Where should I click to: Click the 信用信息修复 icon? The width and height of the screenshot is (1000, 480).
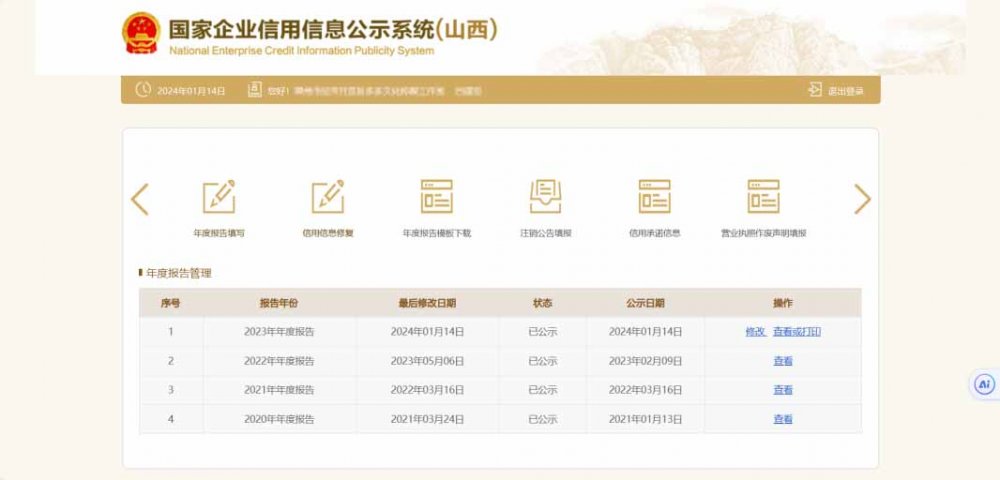click(328, 197)
